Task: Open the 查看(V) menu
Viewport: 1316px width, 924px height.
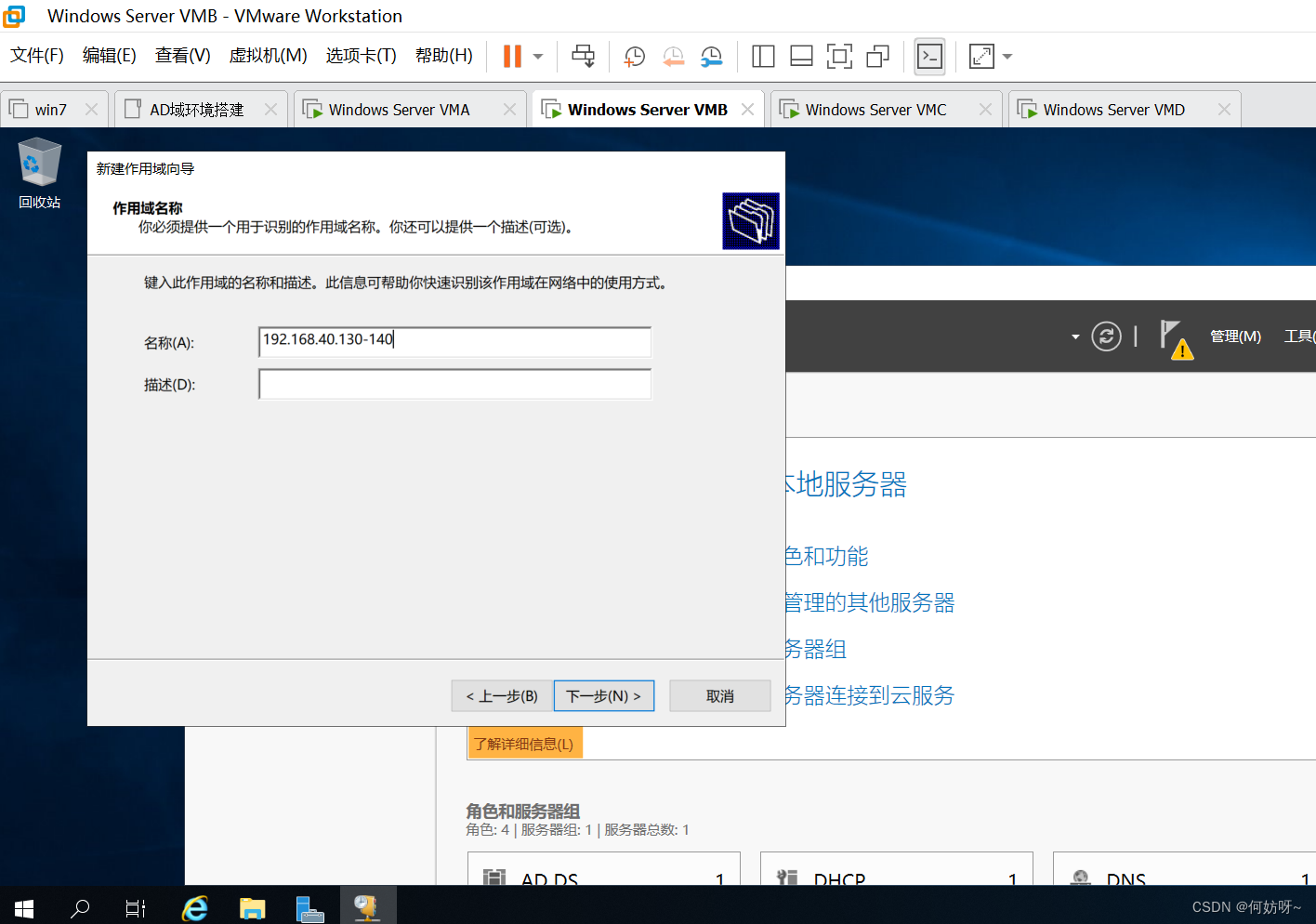Action: pos(183,56)
